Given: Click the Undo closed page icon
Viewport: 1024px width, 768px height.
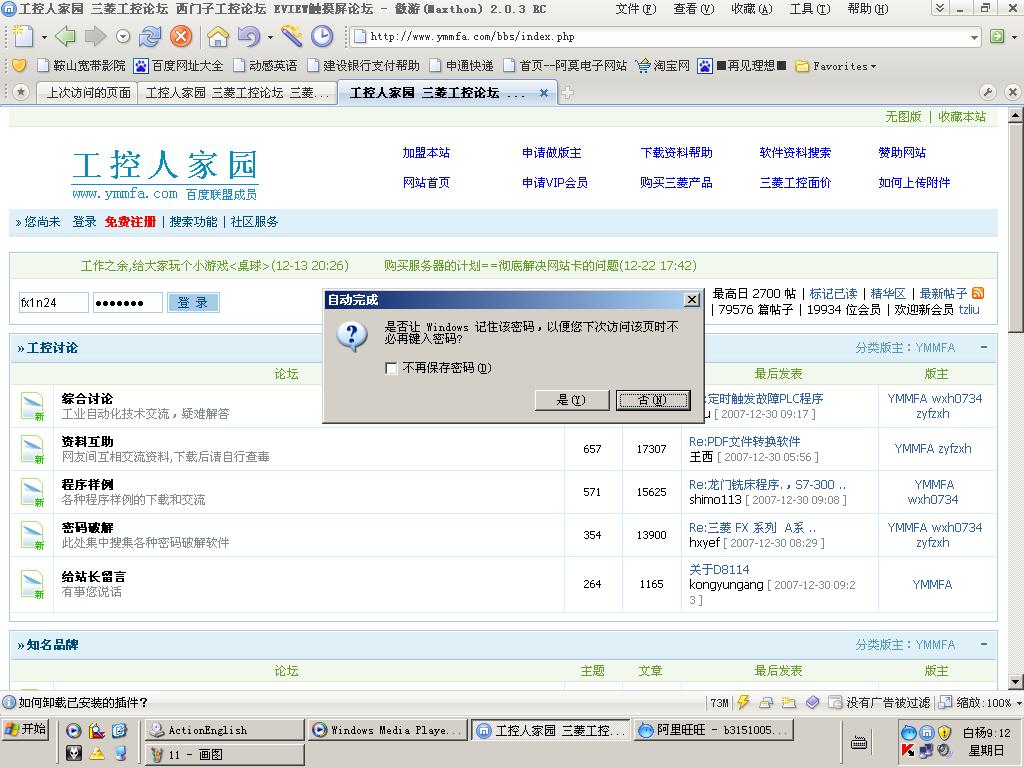Looking at the screenshot, I should coord(248,37).
